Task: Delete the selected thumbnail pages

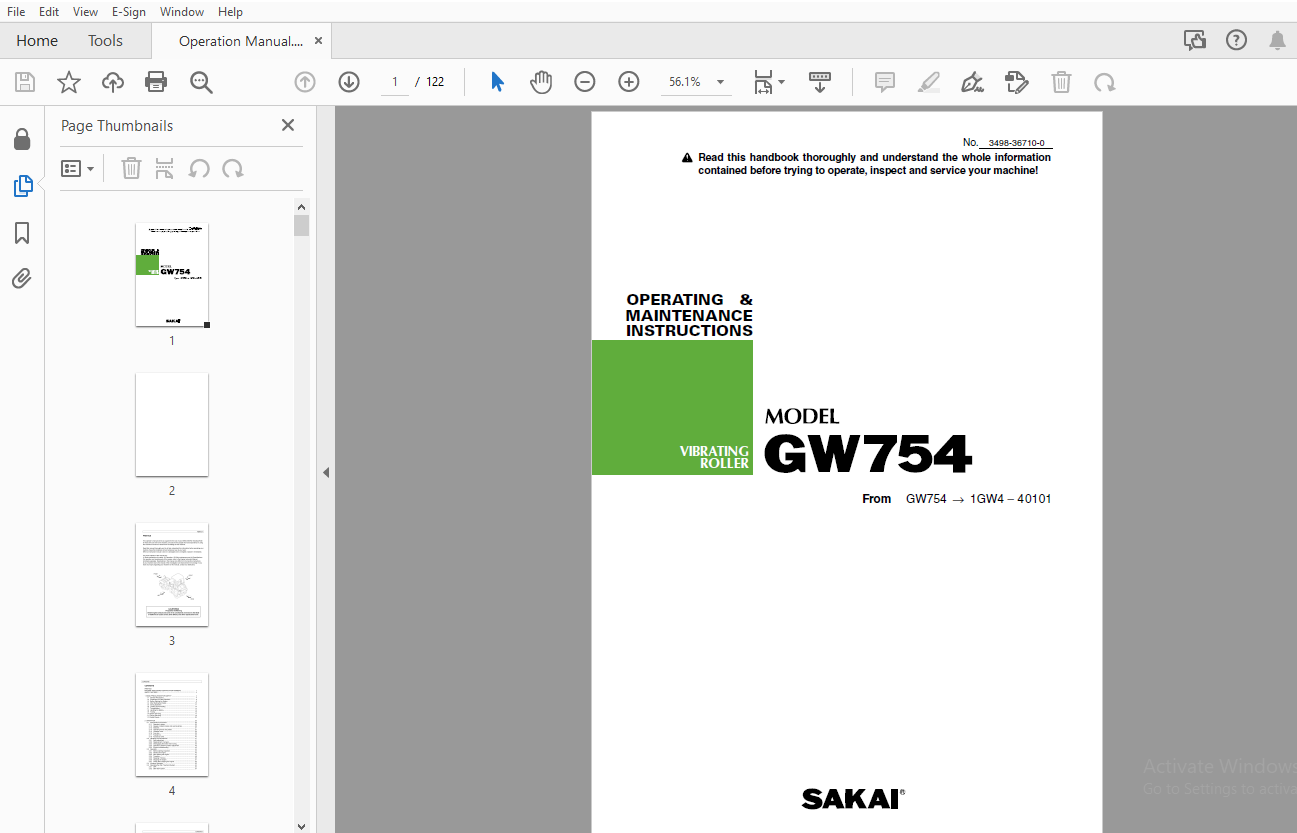Action: 131,168
